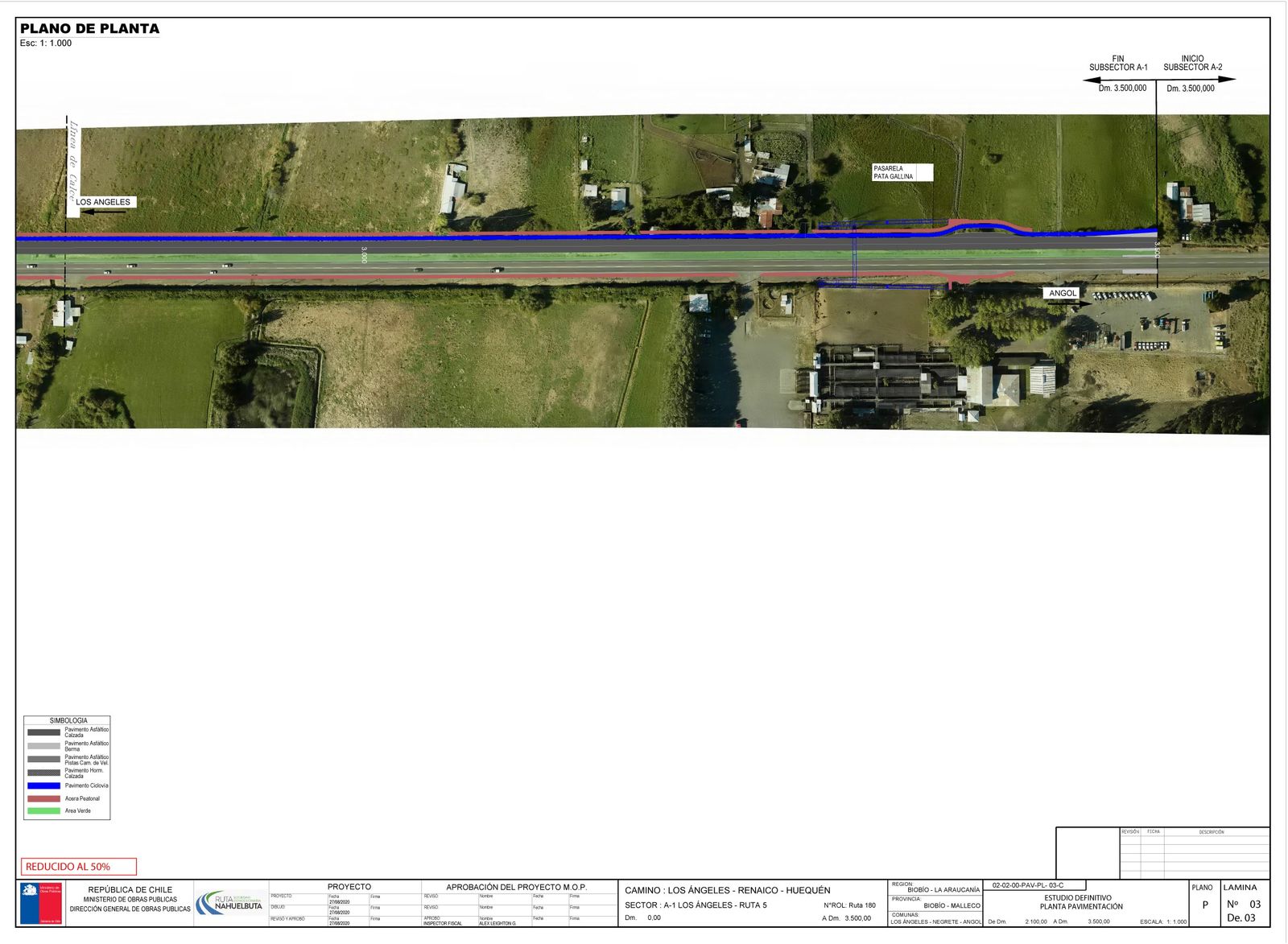Click the Los Angeles direction arrow

click(x=104, y=212)
